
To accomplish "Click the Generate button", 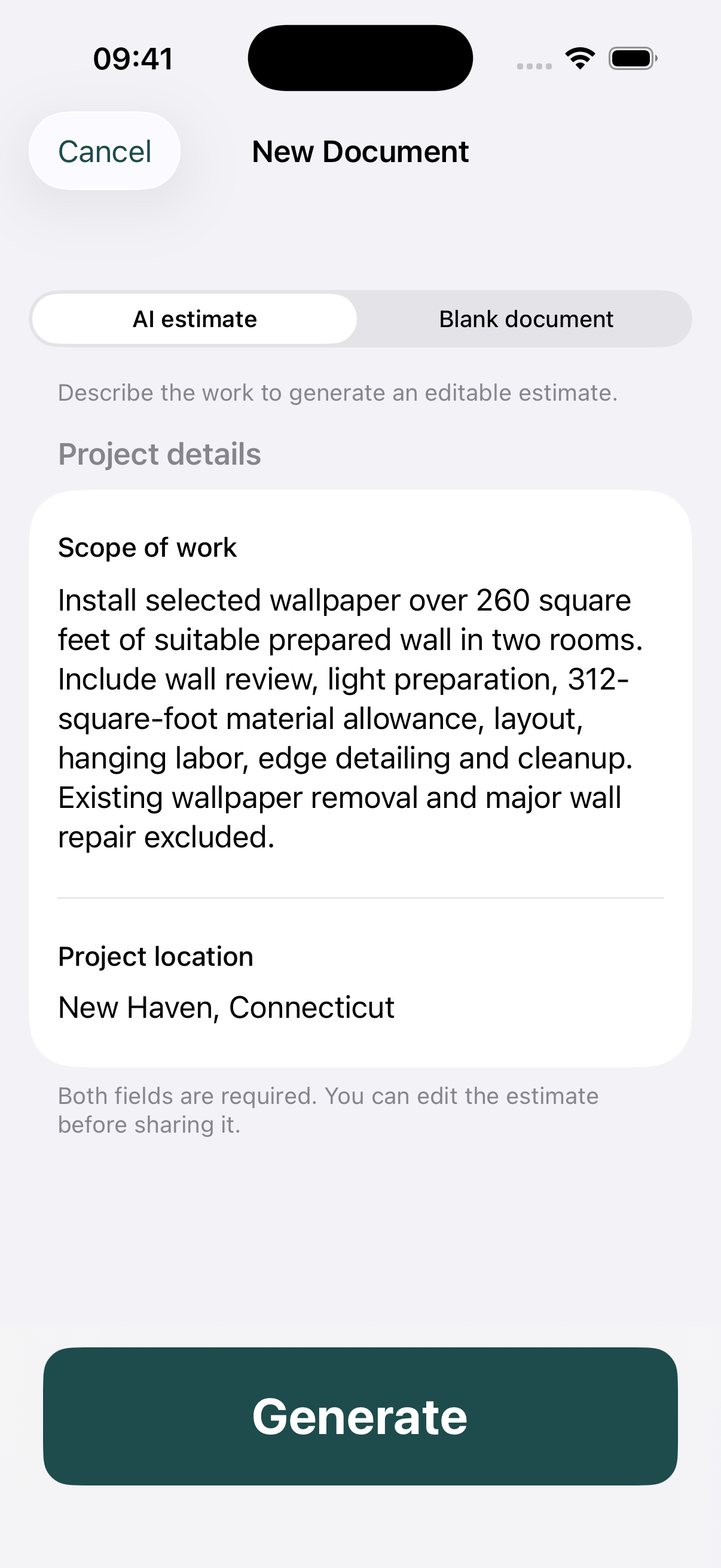I will click(360, 1416).
